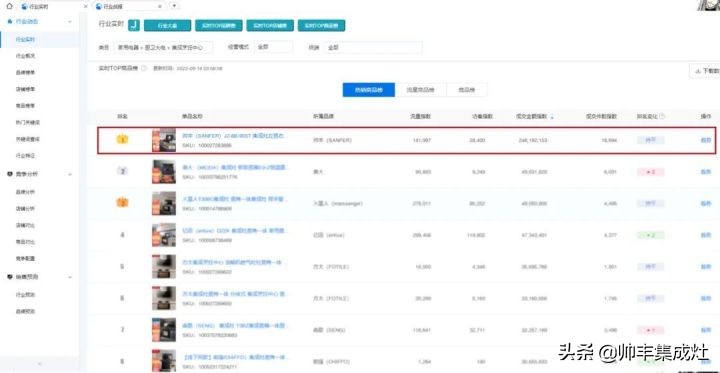
Task: Click the action link in the rank 5 row
Action: click(705, 266)
